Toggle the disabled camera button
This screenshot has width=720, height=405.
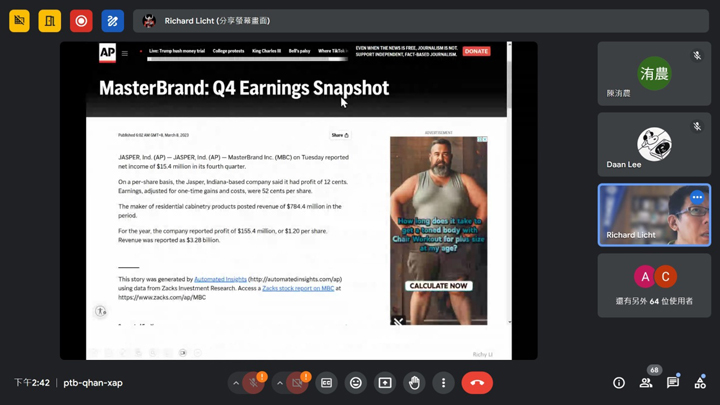point(297,383)
